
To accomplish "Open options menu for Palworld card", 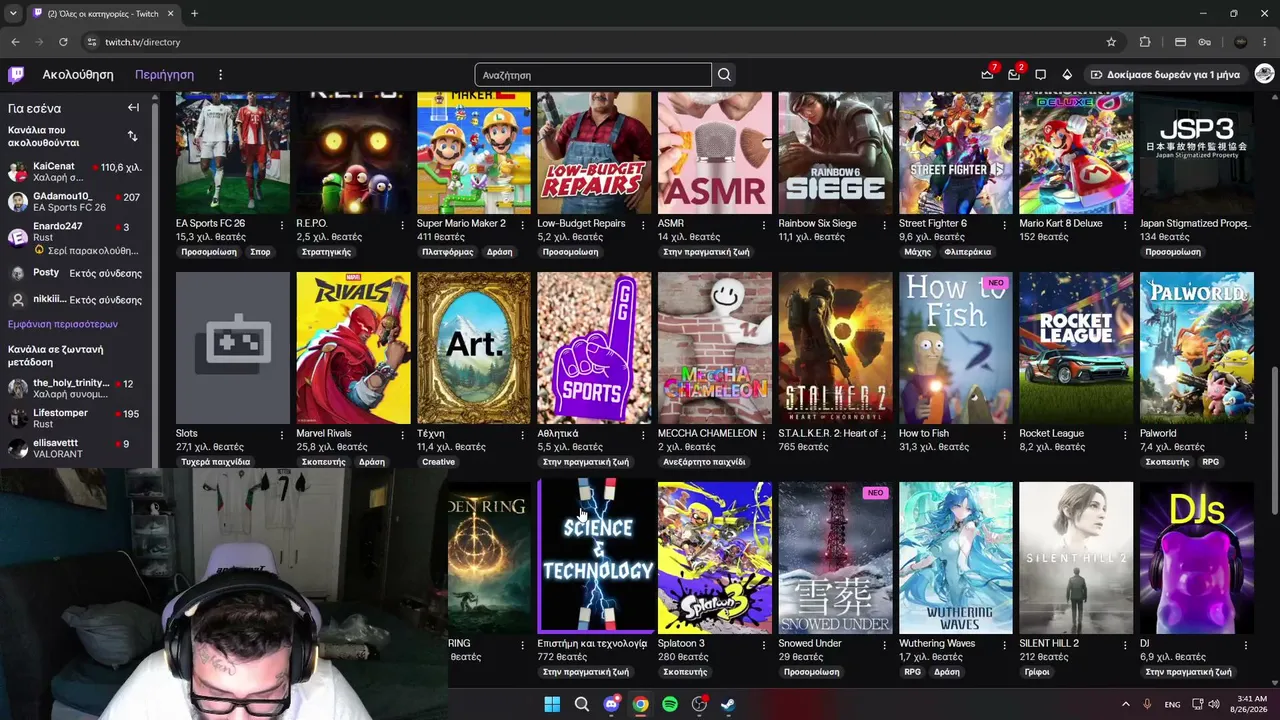I will (1246, 435).
